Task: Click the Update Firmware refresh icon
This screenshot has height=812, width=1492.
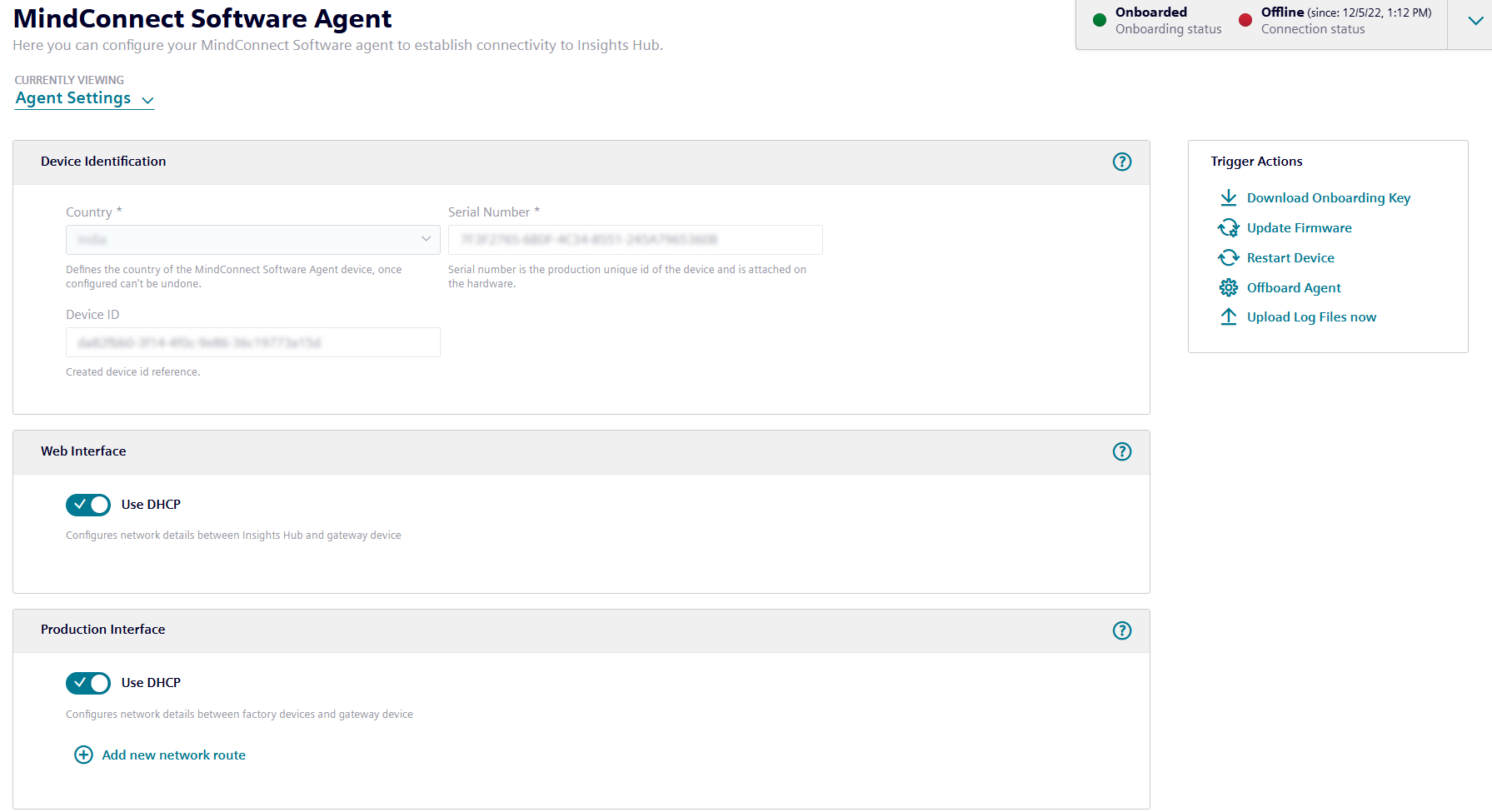Action: (x=1228, y=227)
